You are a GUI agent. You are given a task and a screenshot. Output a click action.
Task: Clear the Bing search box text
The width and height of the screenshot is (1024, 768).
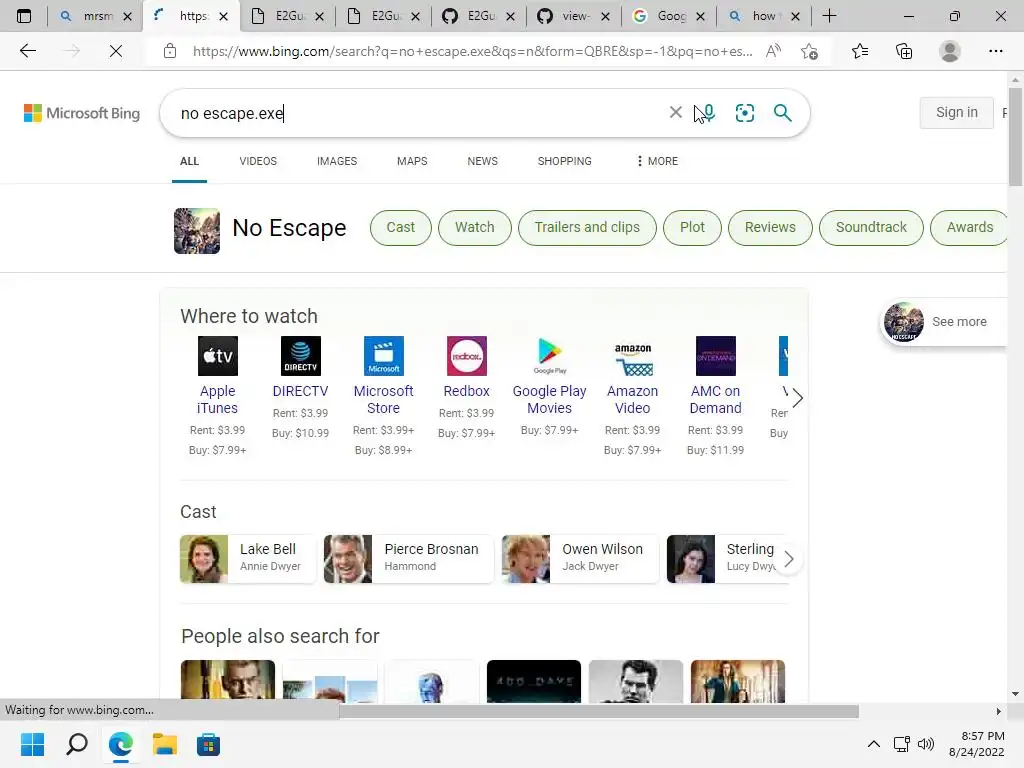click(676, 112)
